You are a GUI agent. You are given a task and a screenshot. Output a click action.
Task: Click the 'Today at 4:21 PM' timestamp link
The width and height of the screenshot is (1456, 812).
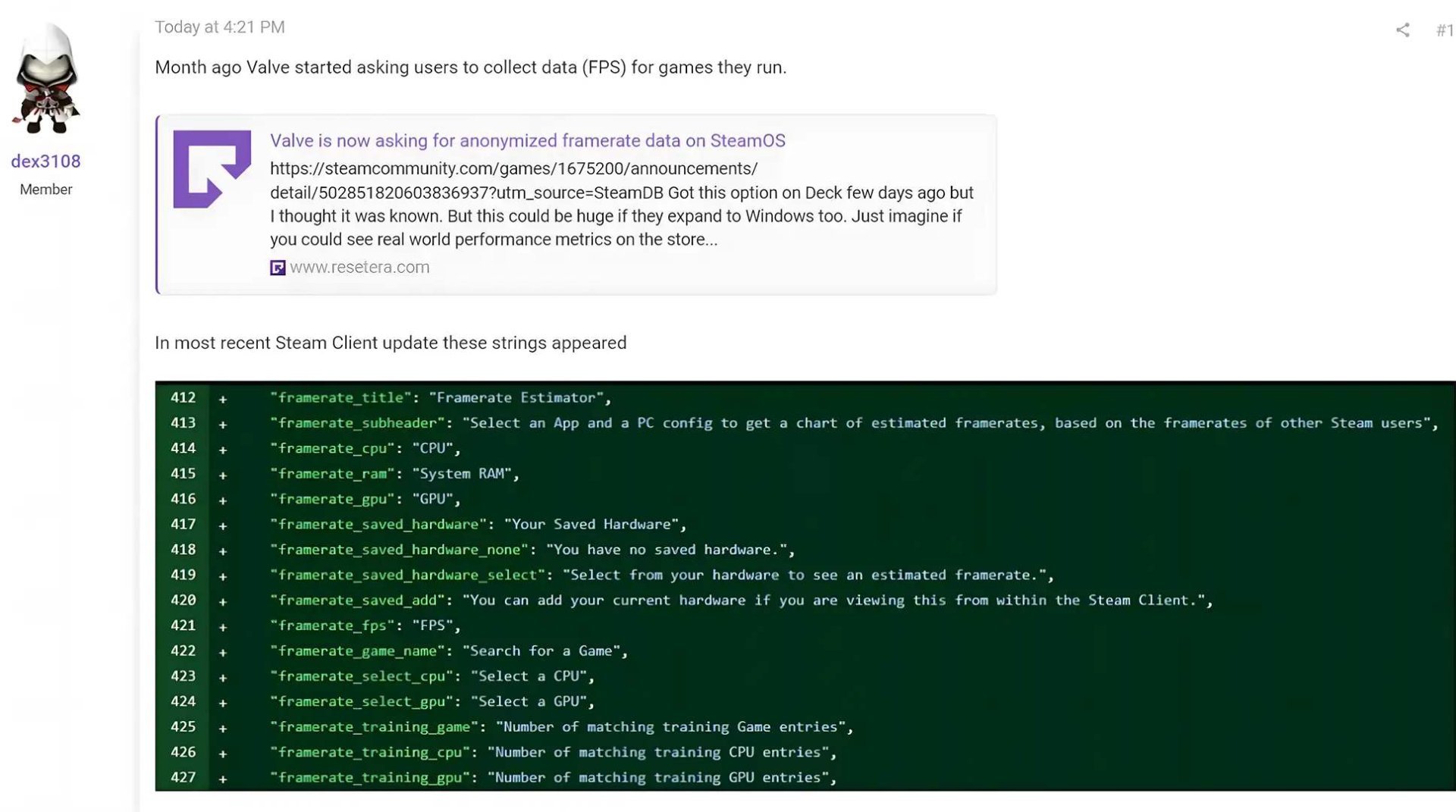[220, 27]
